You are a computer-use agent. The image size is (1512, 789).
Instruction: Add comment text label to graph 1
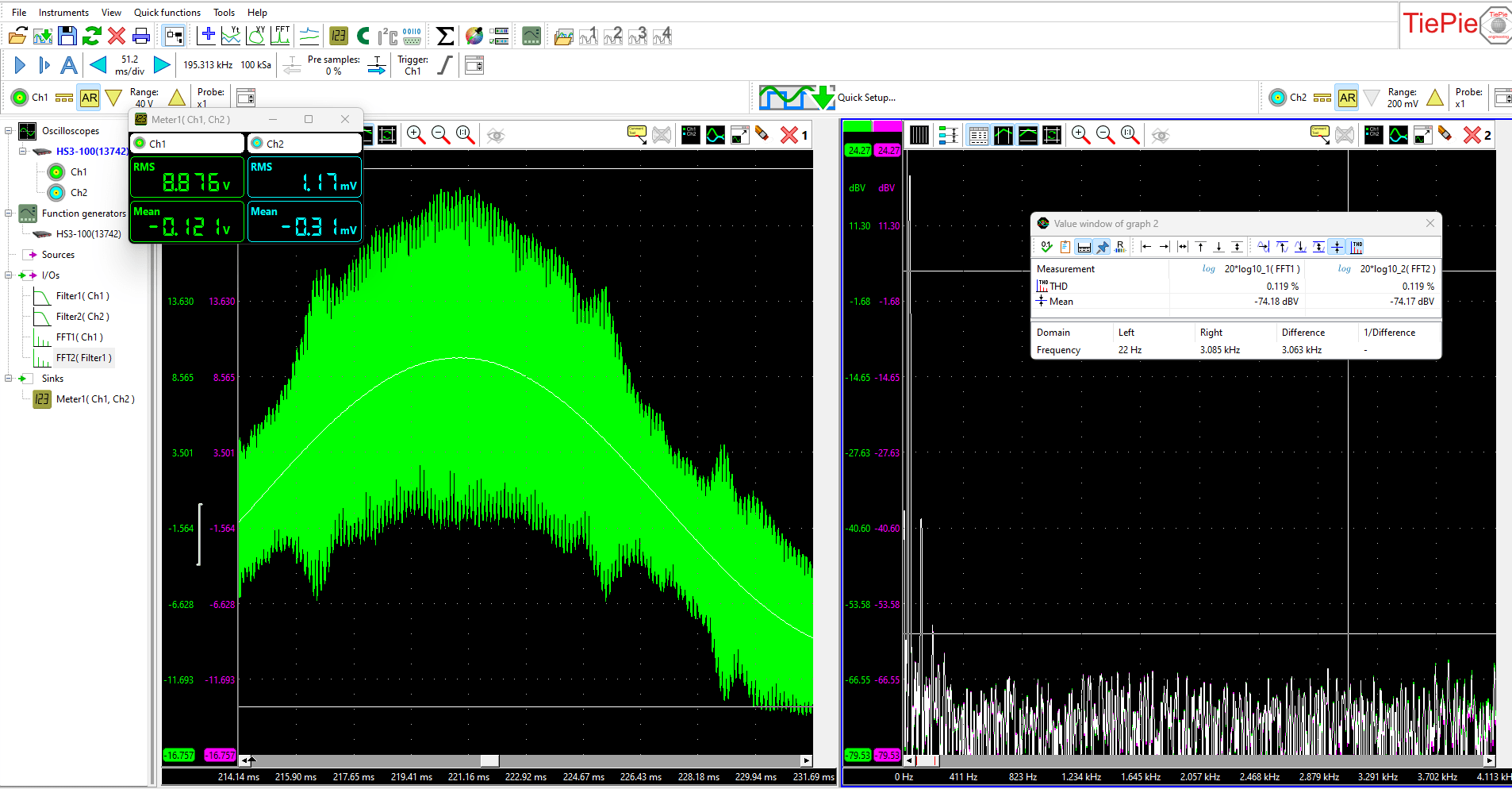(x=636, y=135)
